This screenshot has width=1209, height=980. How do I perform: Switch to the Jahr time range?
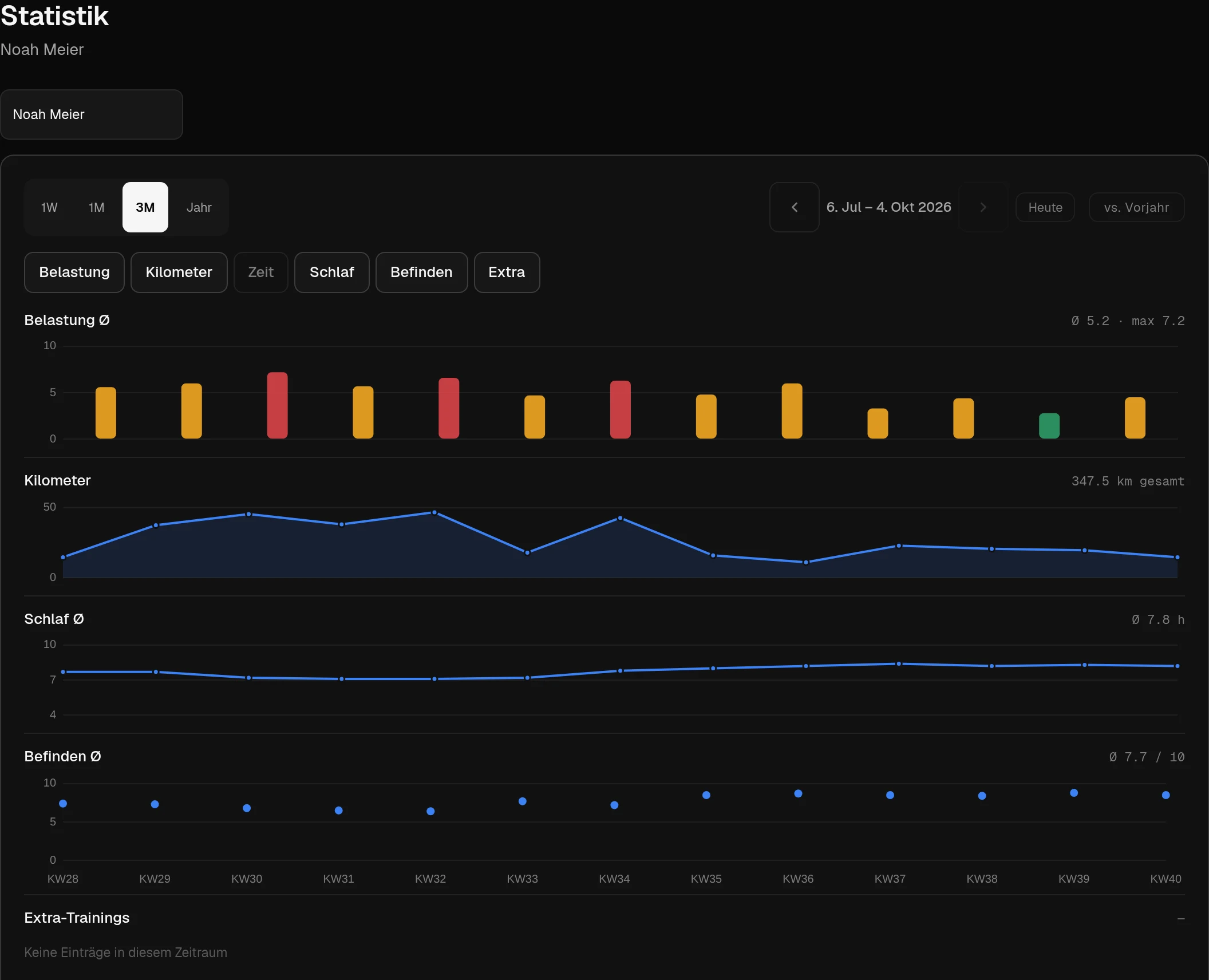(x=199, y=207)
